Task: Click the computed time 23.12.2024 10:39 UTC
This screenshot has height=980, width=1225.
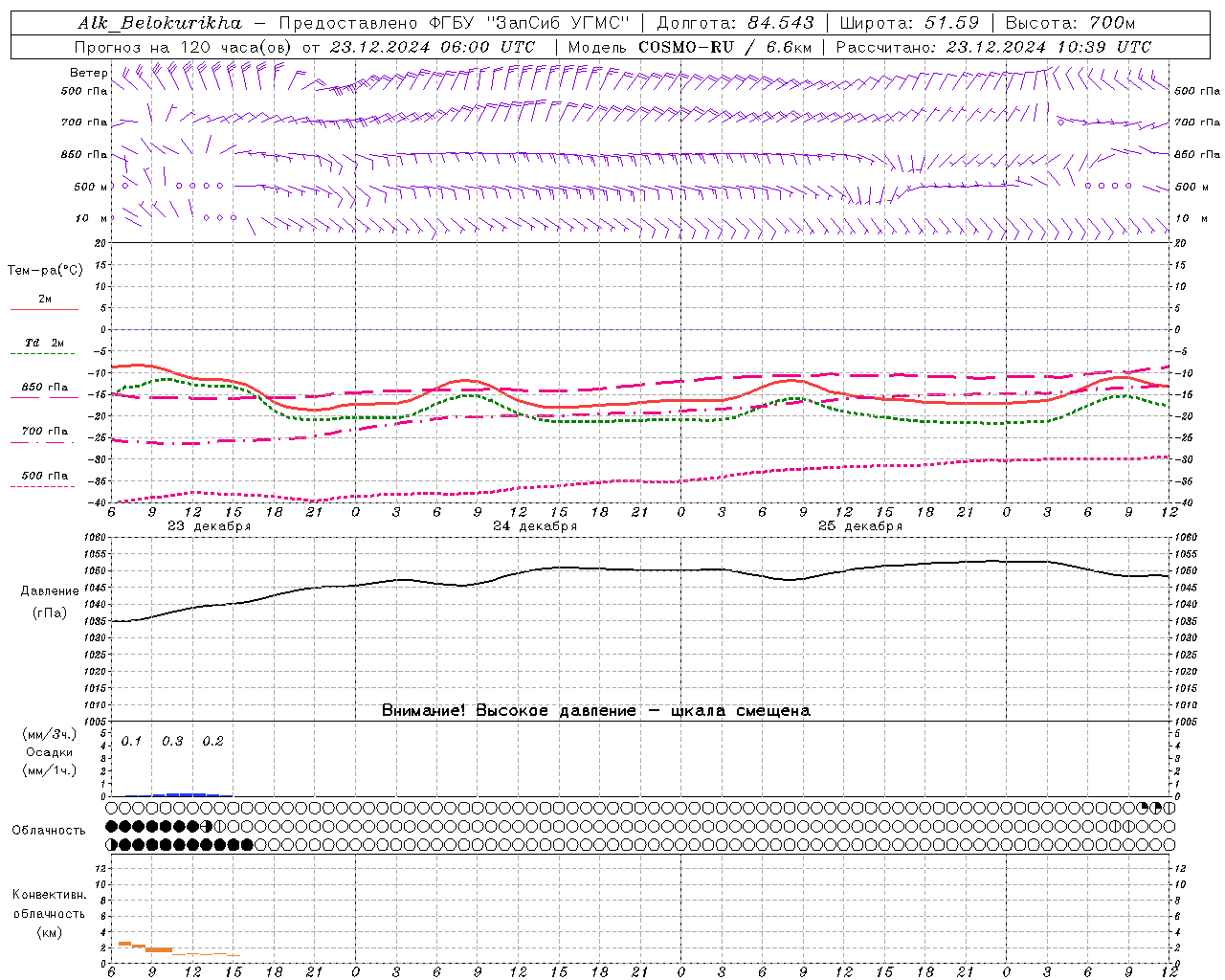Action: click(x=1049, y=47)
